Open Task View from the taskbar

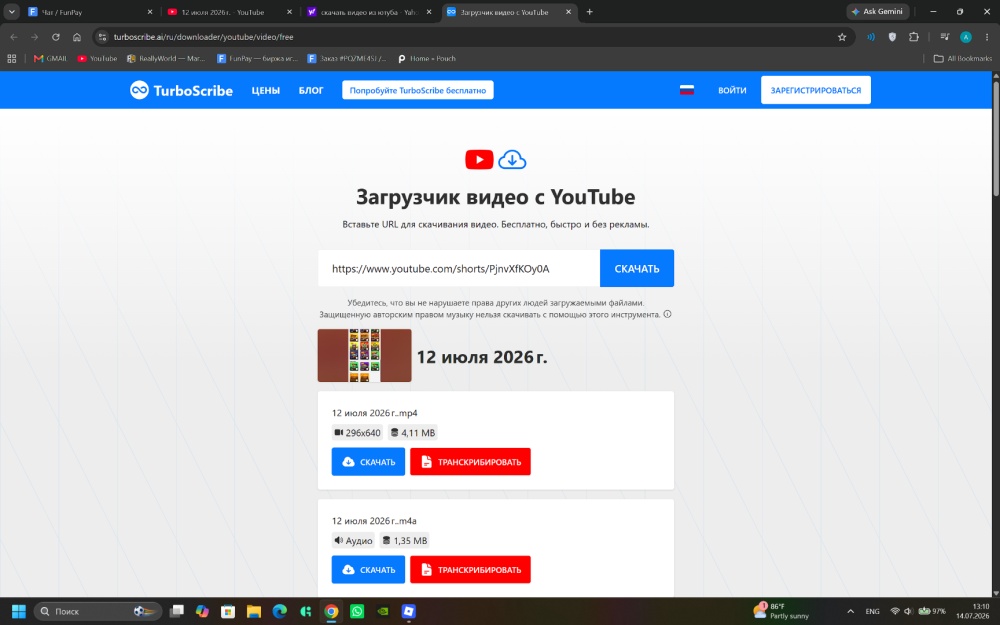[x=177, y=611]
